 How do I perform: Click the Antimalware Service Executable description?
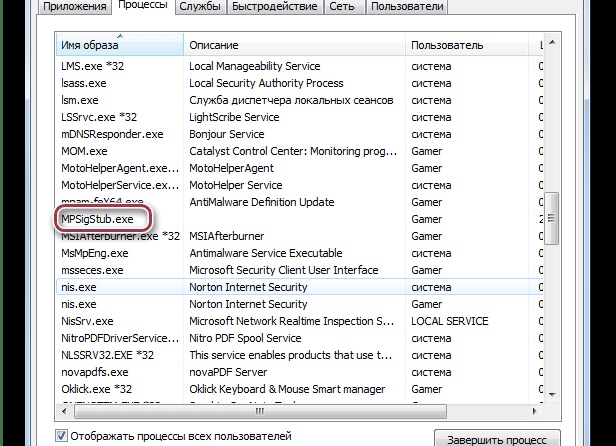266,253
